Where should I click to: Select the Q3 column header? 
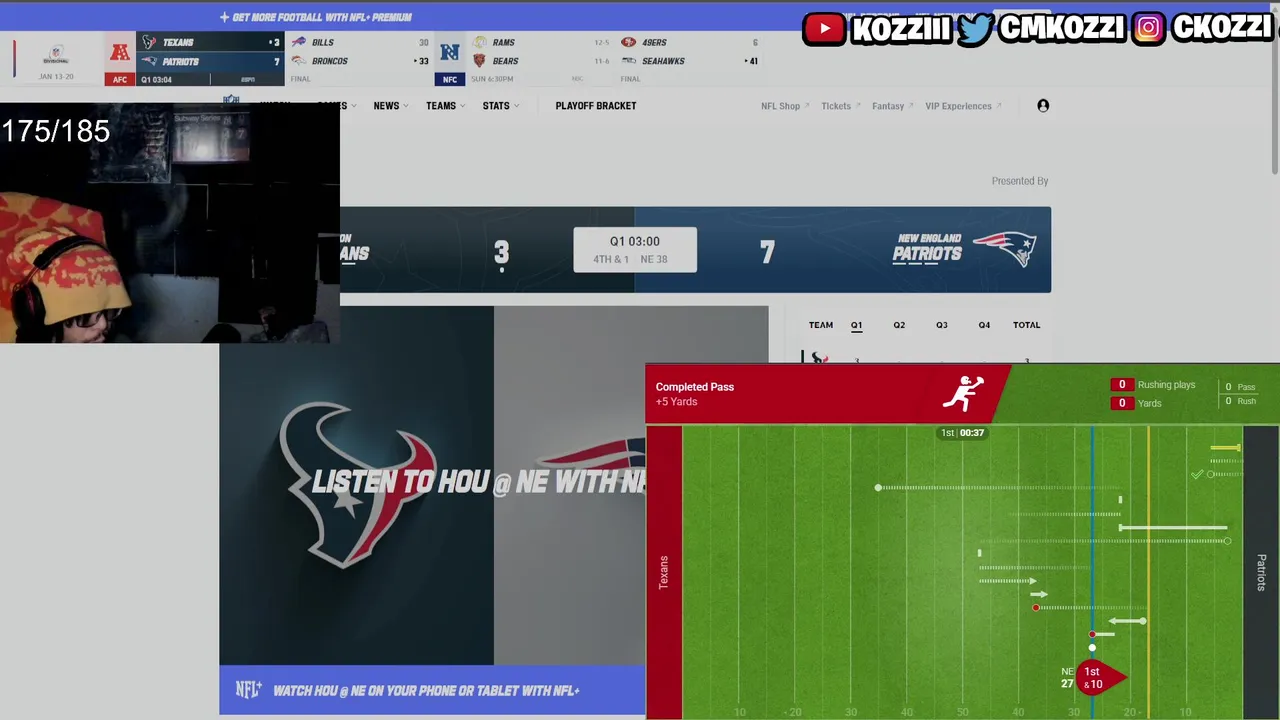click(942, 325)
